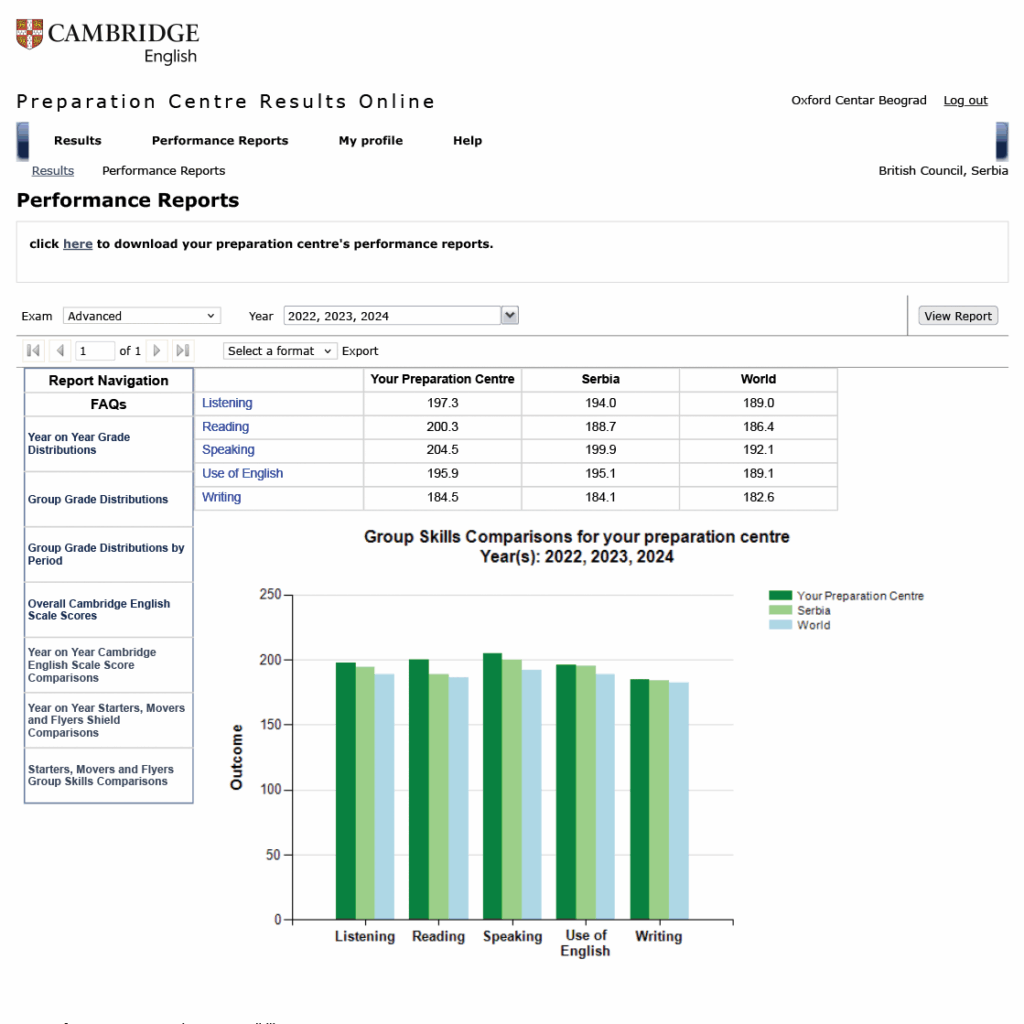
Task: Click the light blue World legend swatch
Action: 780,624
